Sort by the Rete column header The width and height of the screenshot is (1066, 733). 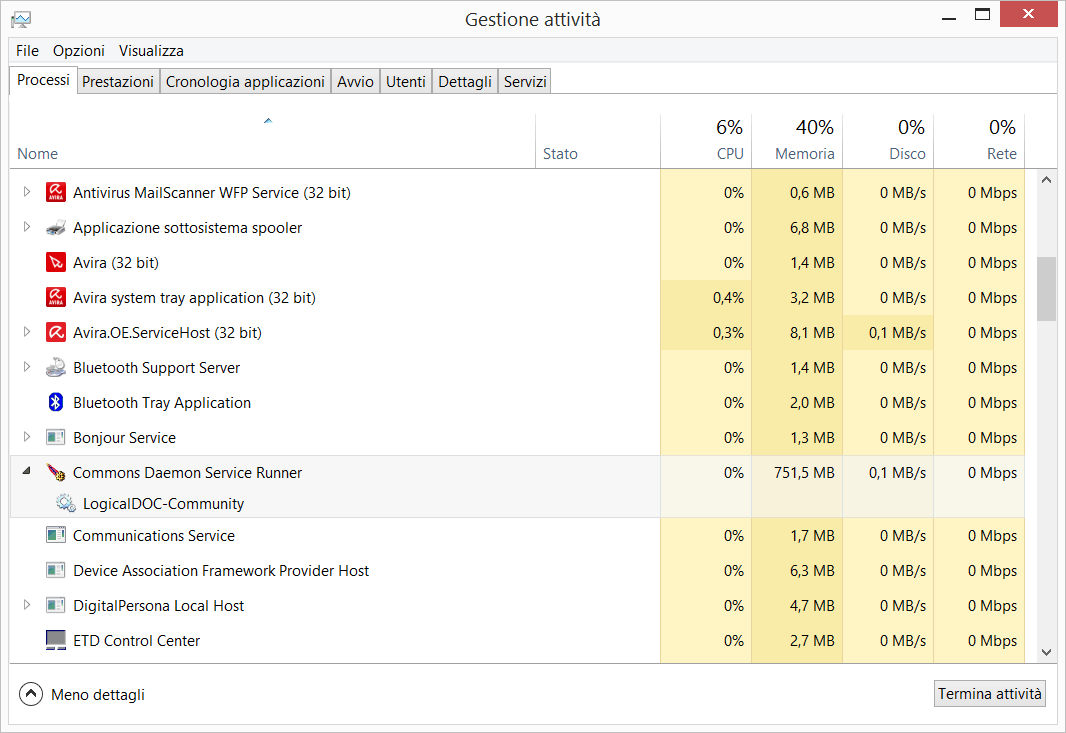(x=979, y=141)
